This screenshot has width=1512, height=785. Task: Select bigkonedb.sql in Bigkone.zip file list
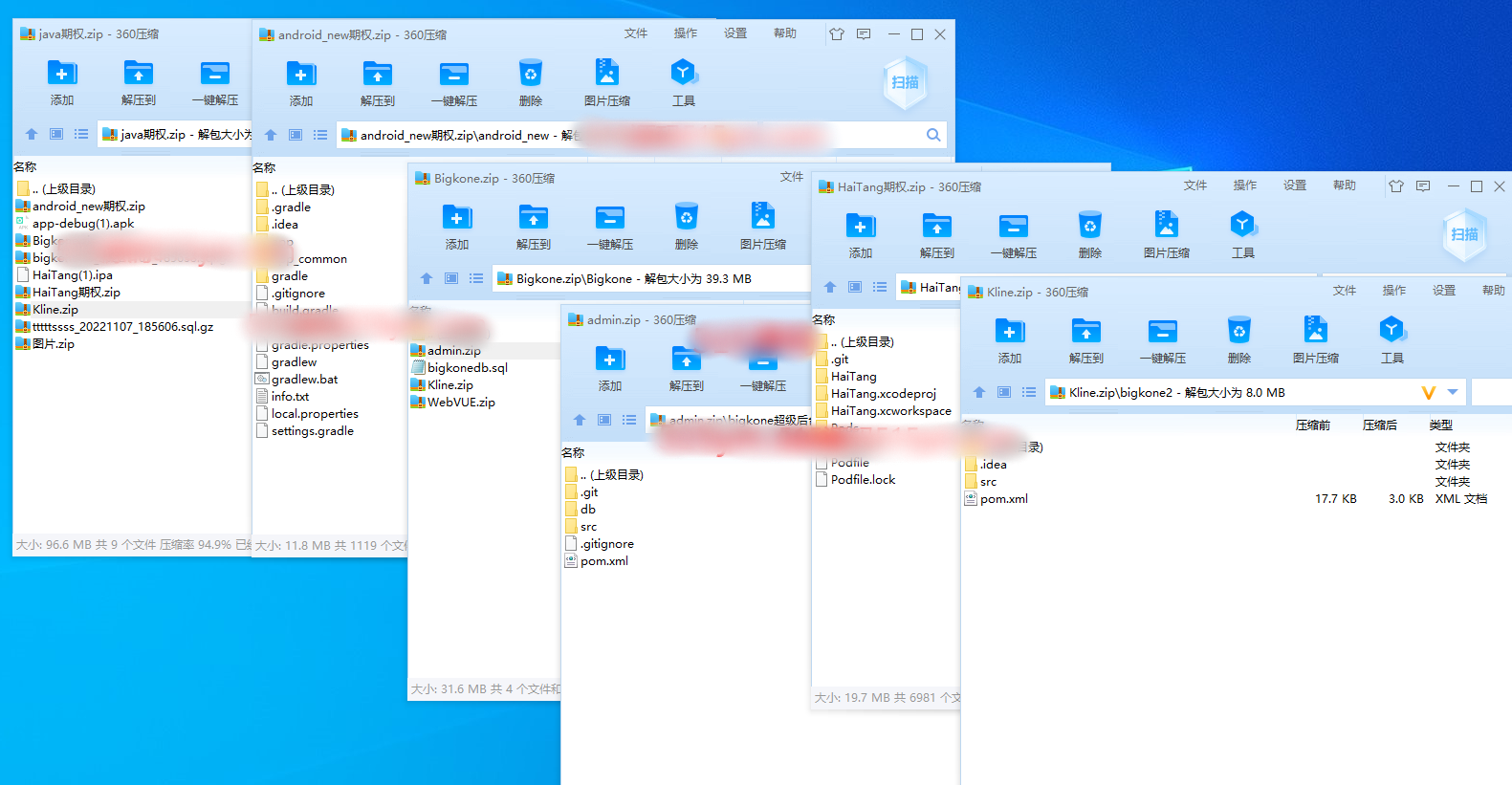click(467, 368)
